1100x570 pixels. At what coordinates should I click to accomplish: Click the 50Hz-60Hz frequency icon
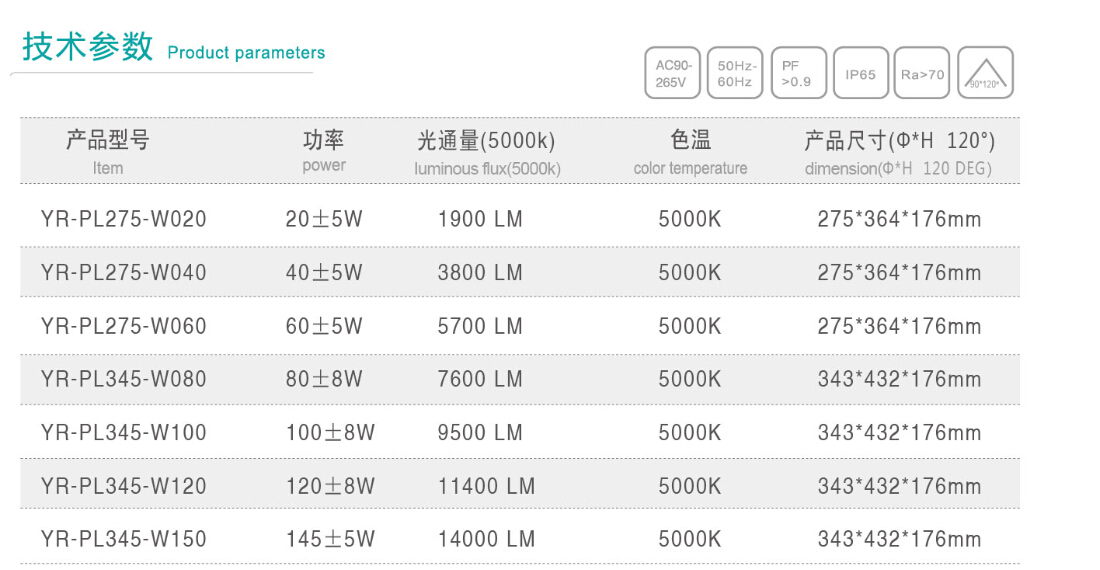coord(734,73)
